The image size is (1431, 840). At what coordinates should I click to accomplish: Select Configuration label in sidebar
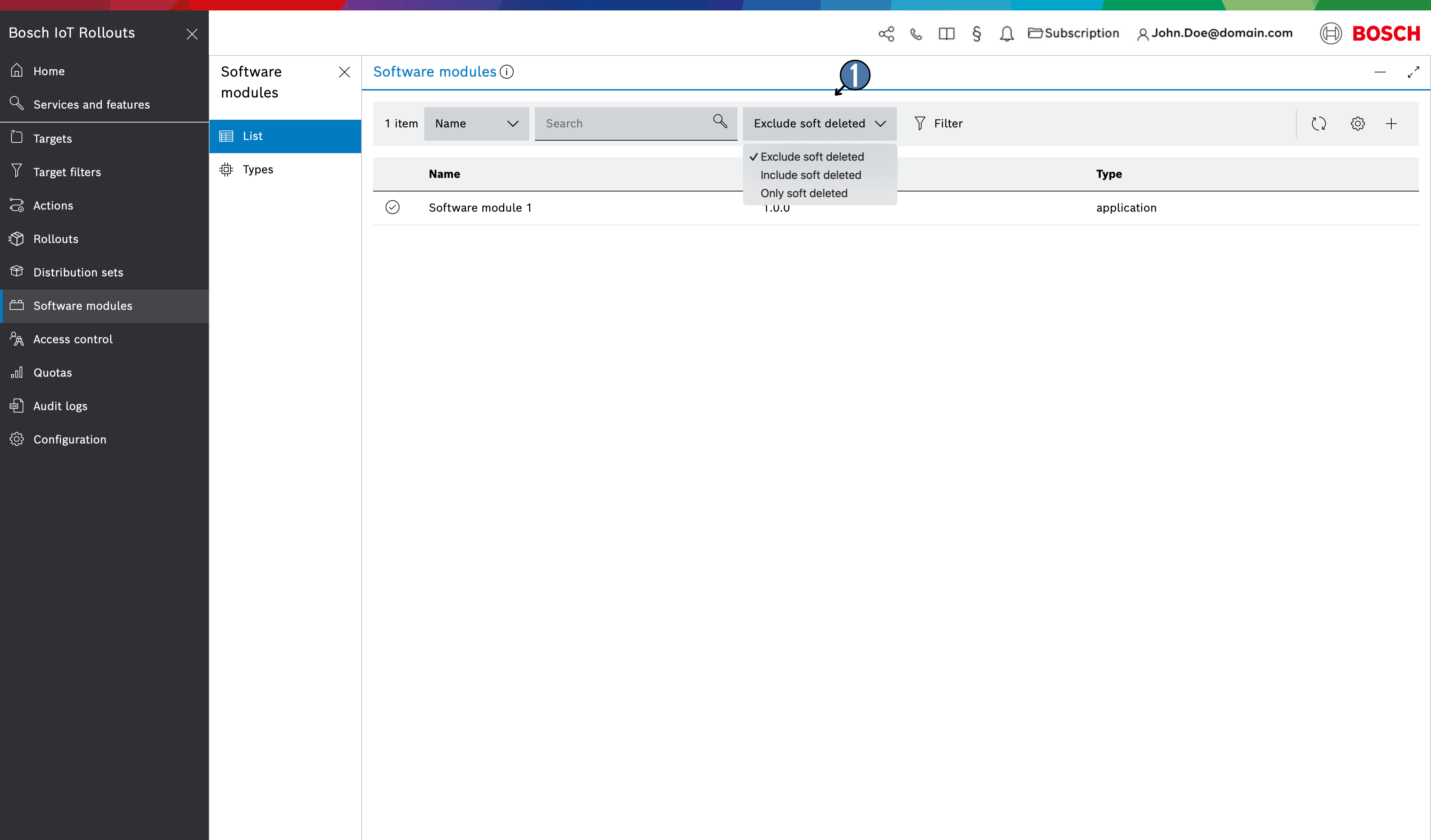coord(70,439)
